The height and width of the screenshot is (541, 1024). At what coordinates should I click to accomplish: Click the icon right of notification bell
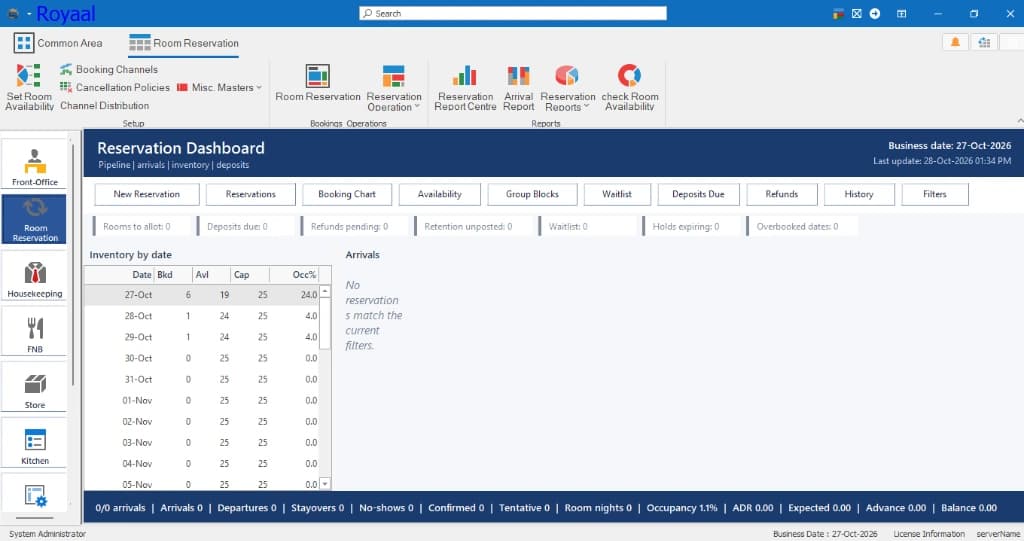point(984,42)
